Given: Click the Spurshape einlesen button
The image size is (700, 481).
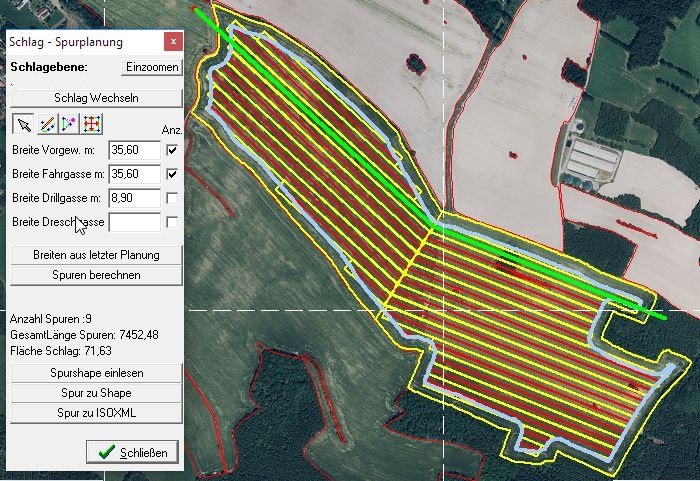Looking at the screenshot, I should [95, 373].
